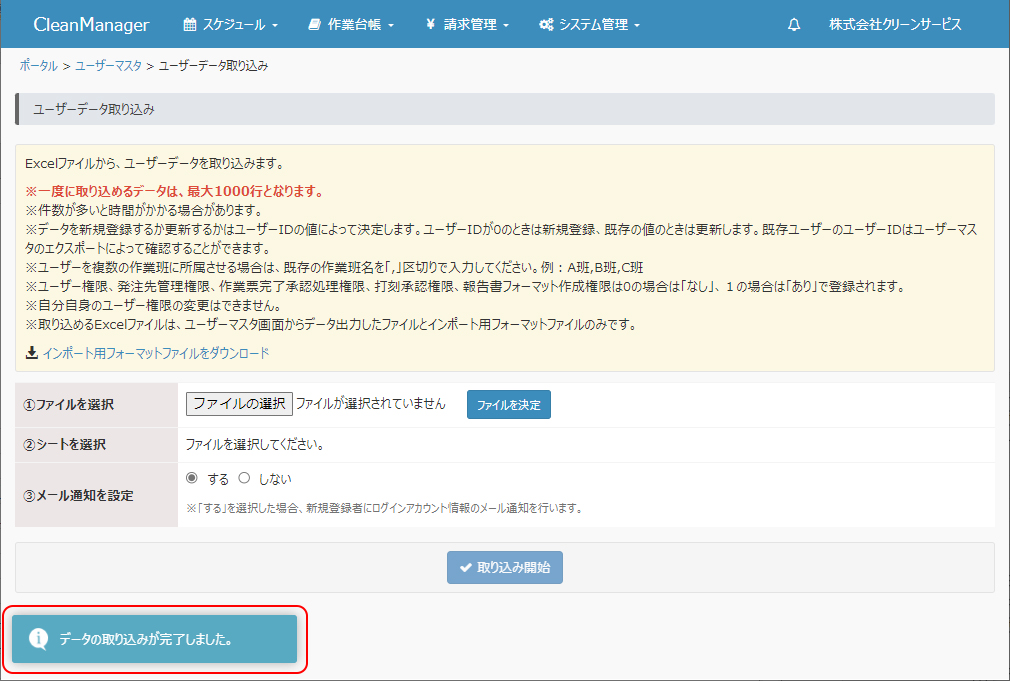Viewport: 1010px width, 681px height.
Task: Click the gears icon beside システム管理
Action: (x=546, y=25)
